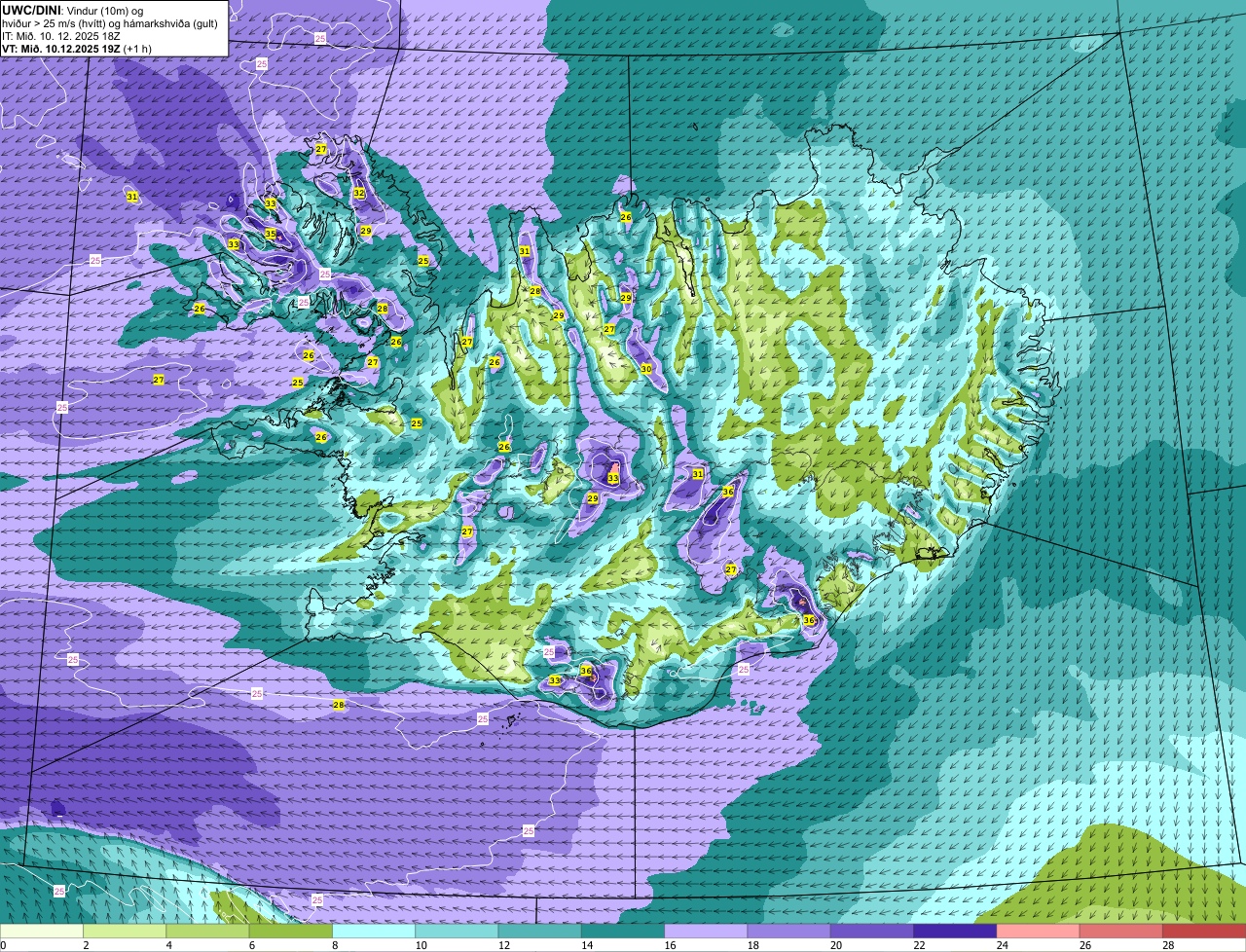1246x952 pixels.
Task: Click the 4–6 m/s green legend swatch
Action: (x=208, y=932)
